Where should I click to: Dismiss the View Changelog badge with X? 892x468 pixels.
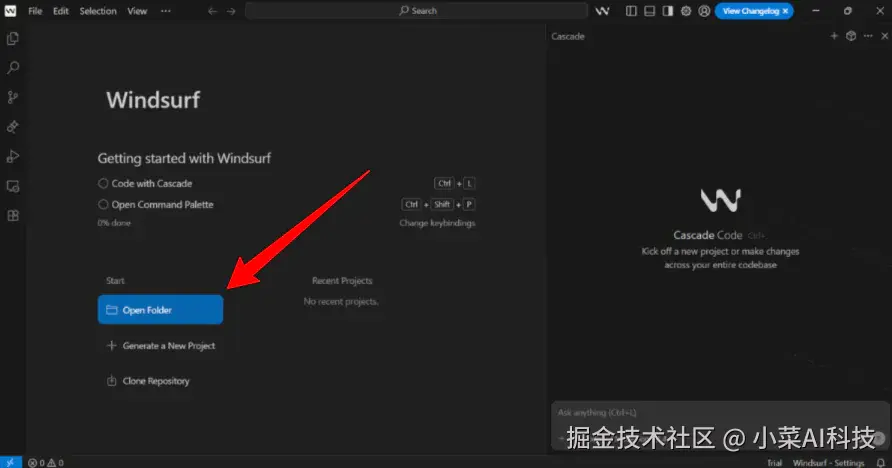(x=786, y=11)
